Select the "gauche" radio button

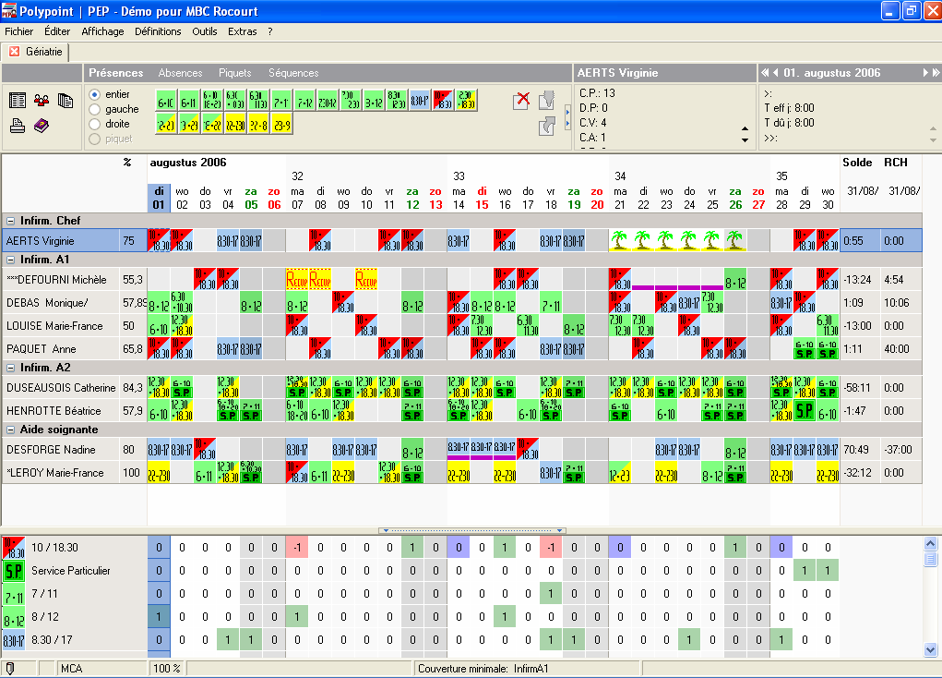[96, 109]
